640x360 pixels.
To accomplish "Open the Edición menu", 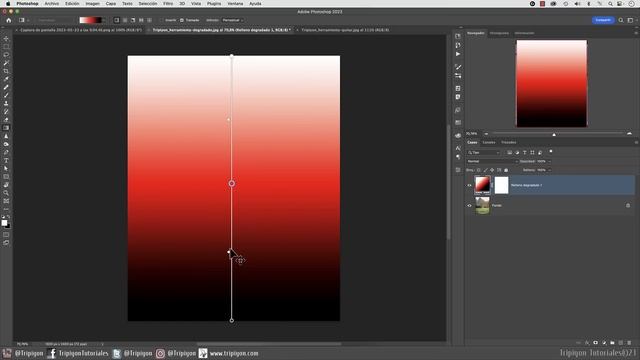I will pos(72,4).
